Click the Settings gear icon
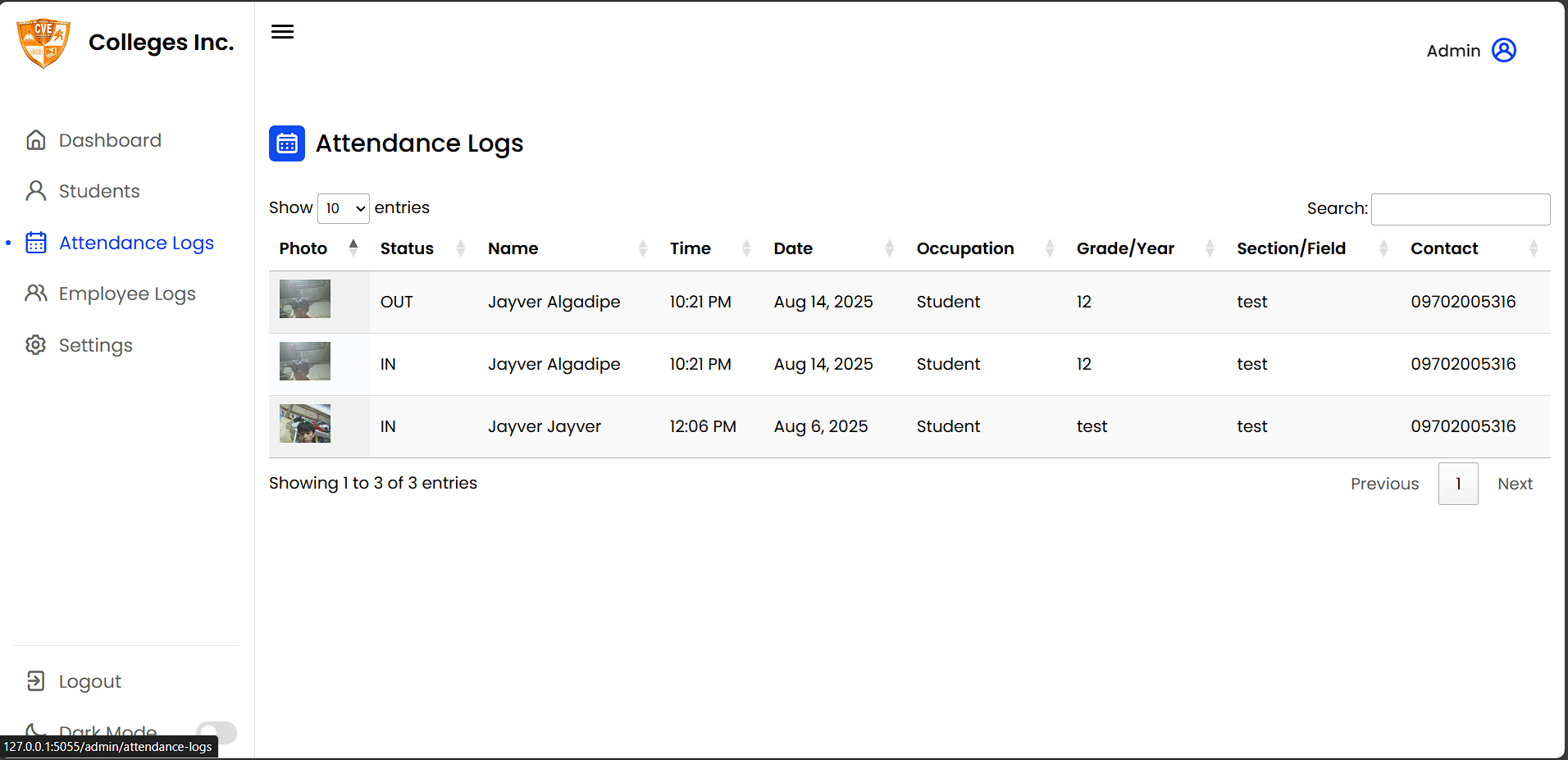Viewport: 1568px width, 760px height. (x=36, y=345)
